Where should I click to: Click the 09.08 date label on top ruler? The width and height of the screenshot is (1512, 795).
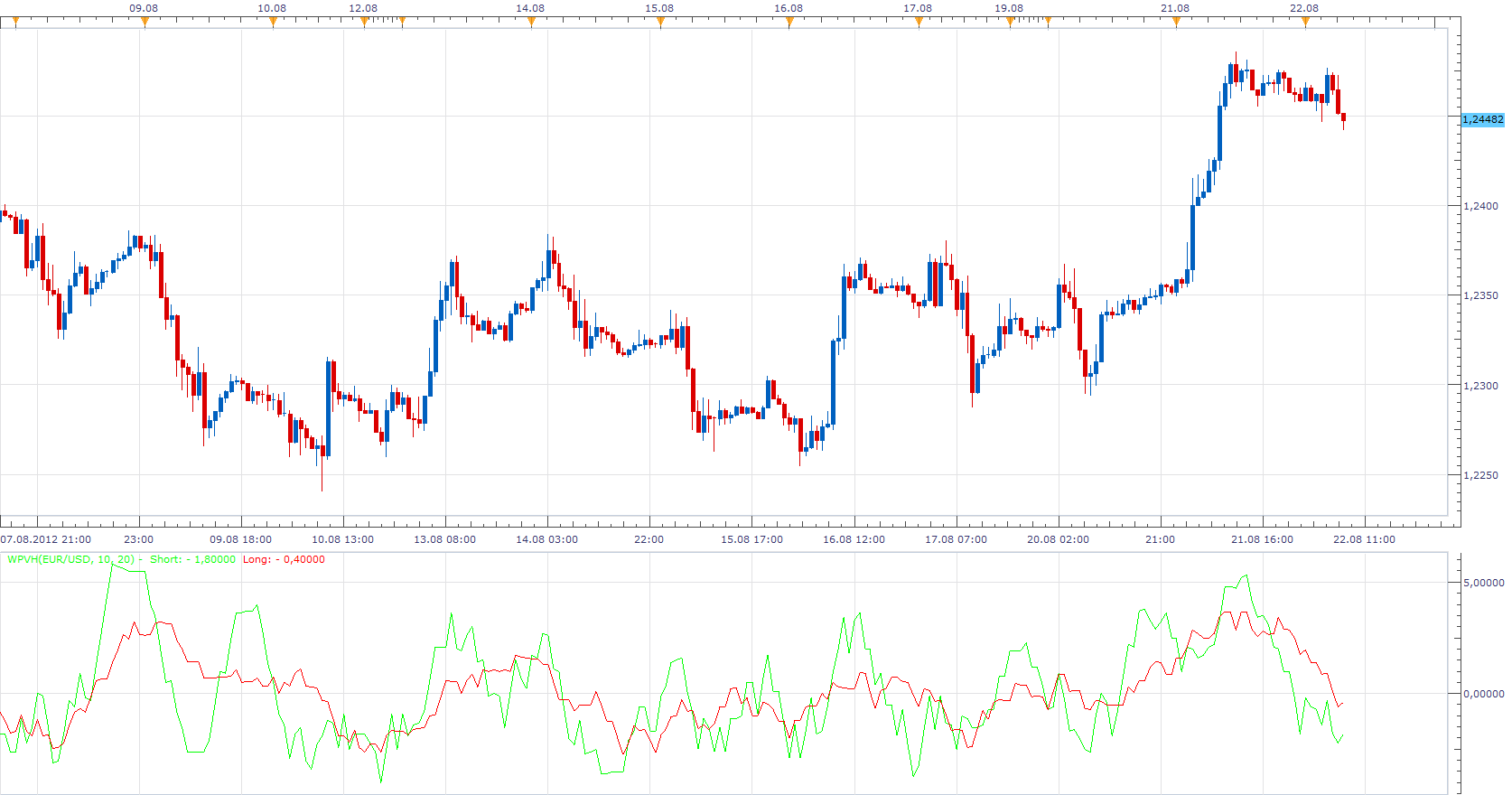144,8
